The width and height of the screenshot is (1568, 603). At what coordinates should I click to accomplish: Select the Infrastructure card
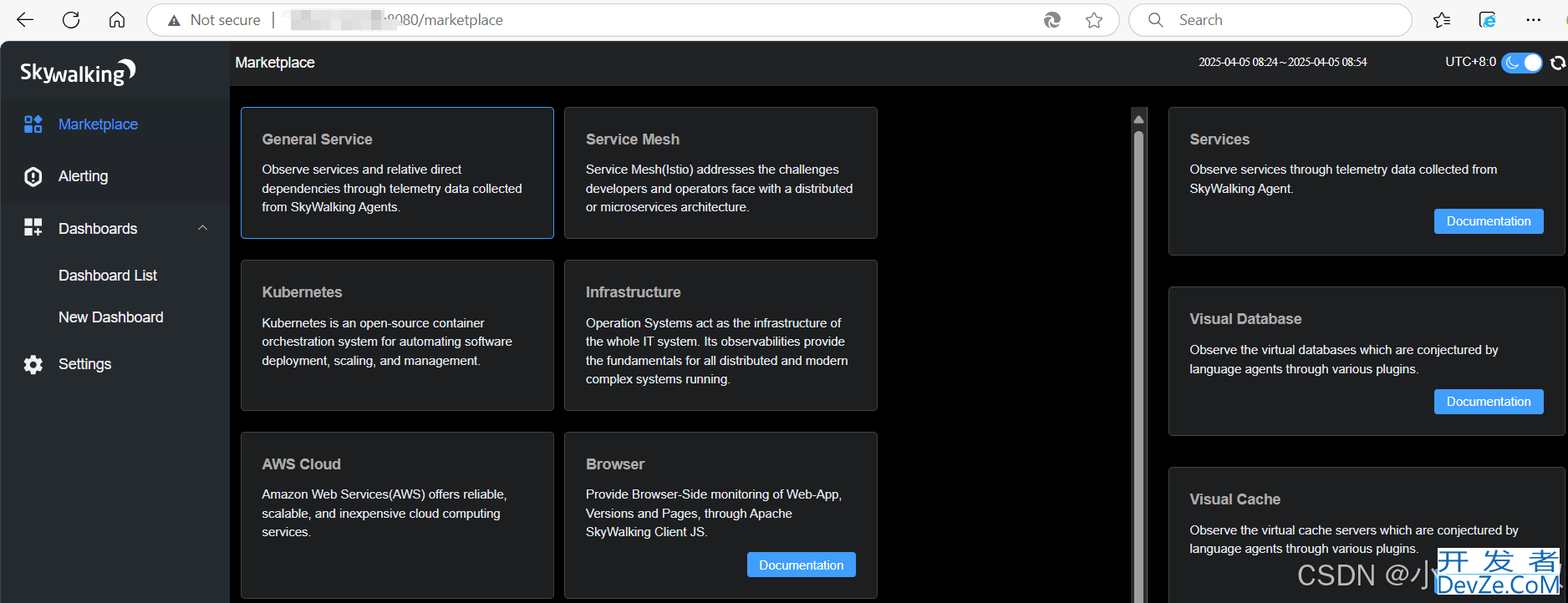(x=720, y=335)
